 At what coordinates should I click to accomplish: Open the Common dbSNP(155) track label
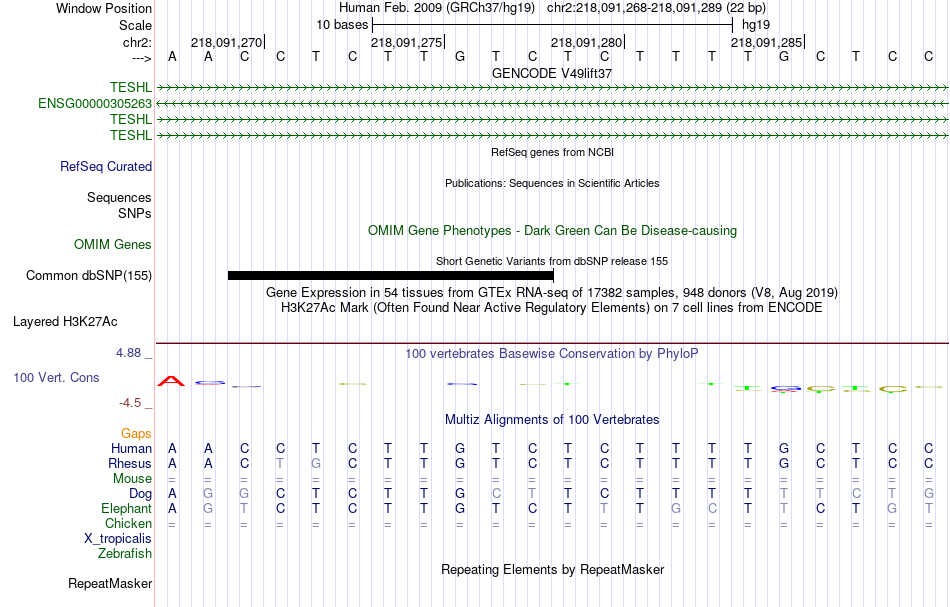[89, 276]
